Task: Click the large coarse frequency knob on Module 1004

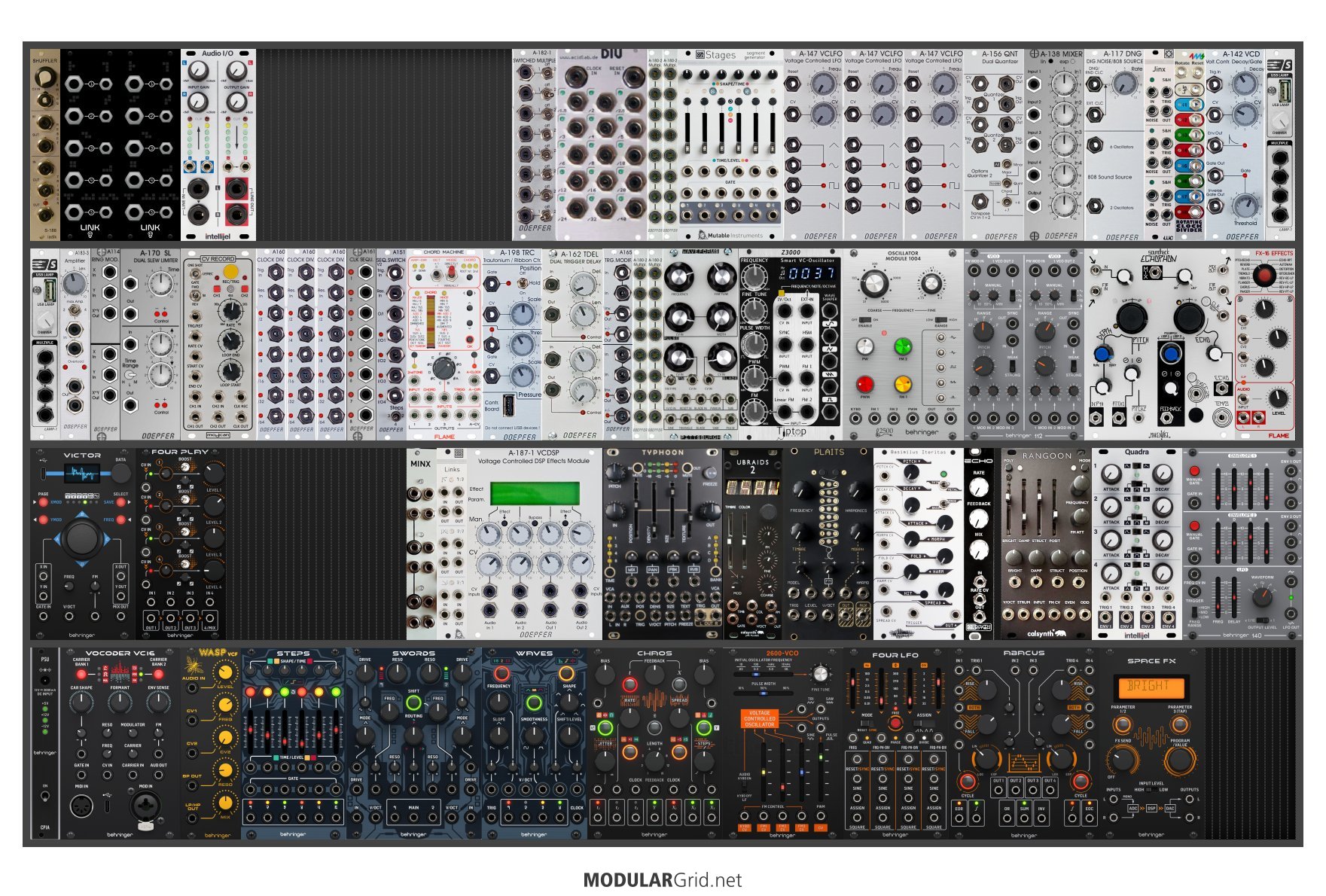Action: coord(874,284)
